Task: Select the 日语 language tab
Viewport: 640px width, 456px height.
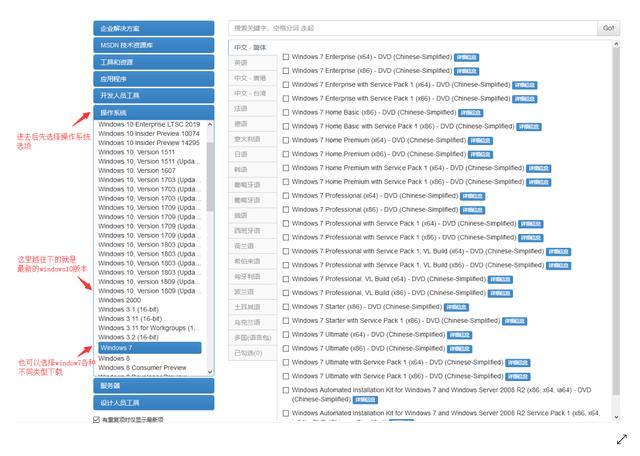Action: coord(241,154)
